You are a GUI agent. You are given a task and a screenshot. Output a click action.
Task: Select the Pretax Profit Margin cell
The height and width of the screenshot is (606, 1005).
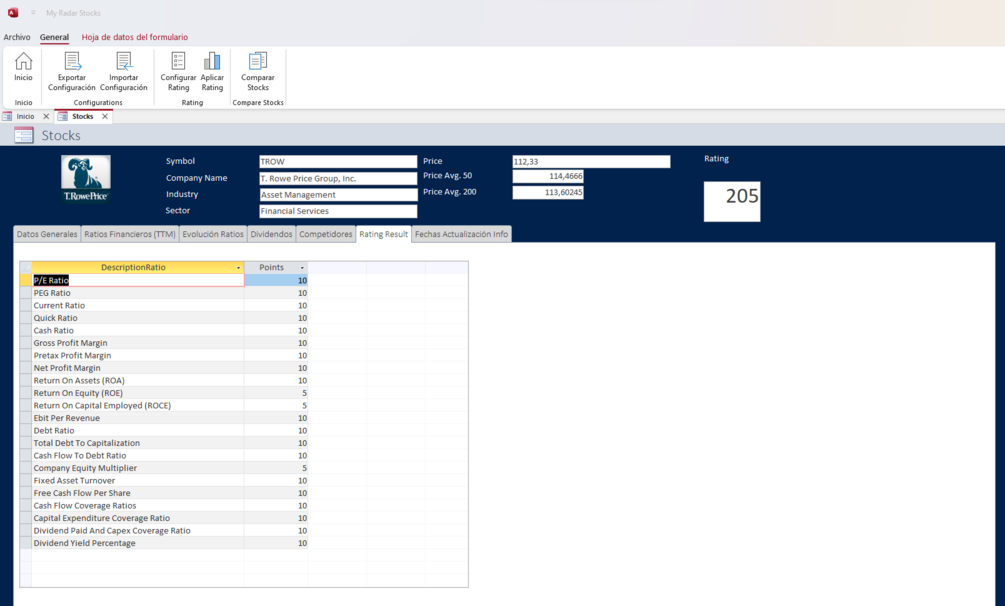coord(138,355)
